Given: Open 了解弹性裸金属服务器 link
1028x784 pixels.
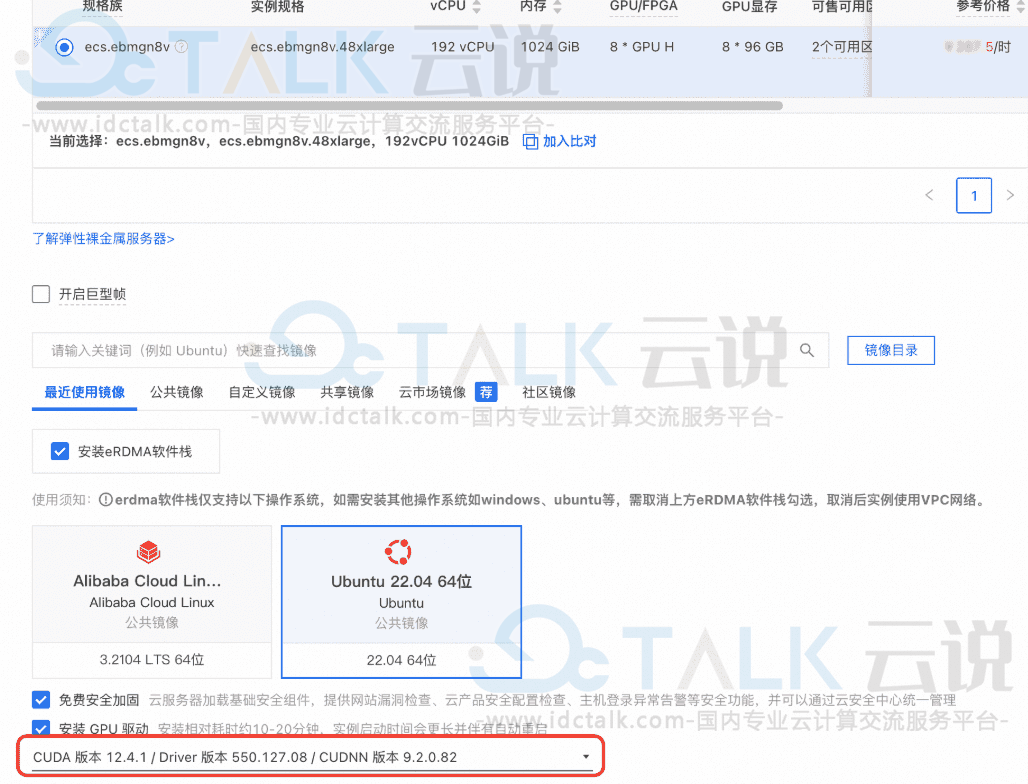Looking at the screenshot, I should (104, 239).
